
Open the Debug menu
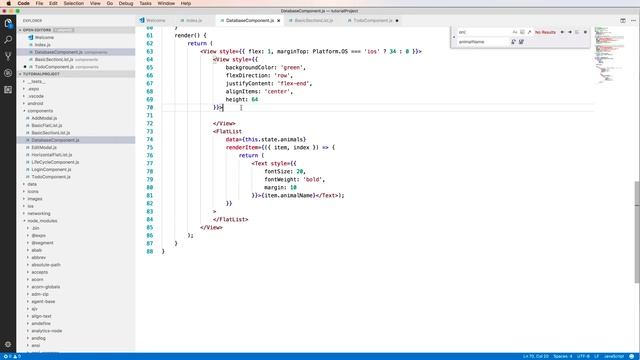[x=126, y=3]
